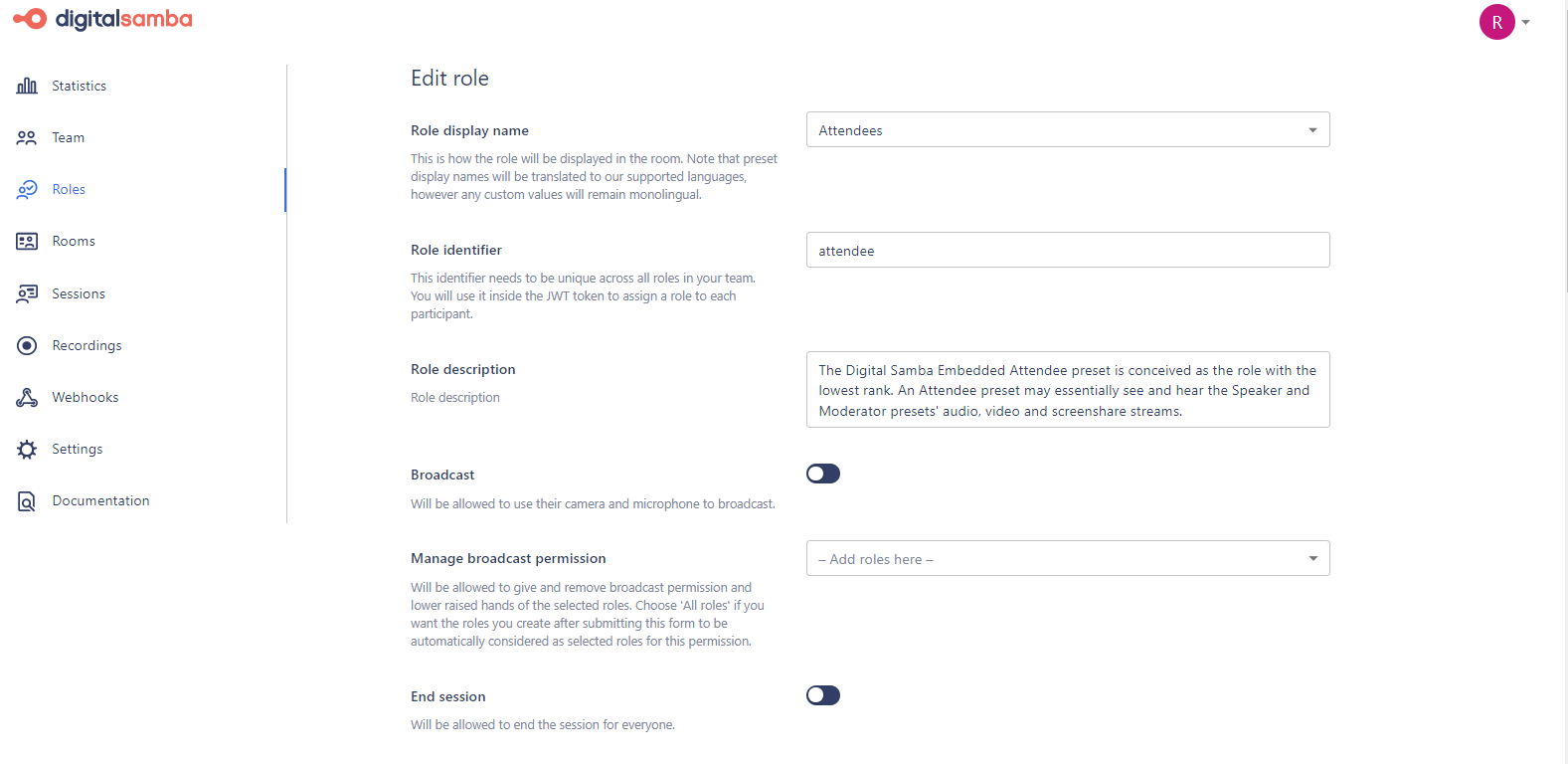Open the Recordings menu item
This screenshot has height=764, width=1568.
tap(87, 345)
